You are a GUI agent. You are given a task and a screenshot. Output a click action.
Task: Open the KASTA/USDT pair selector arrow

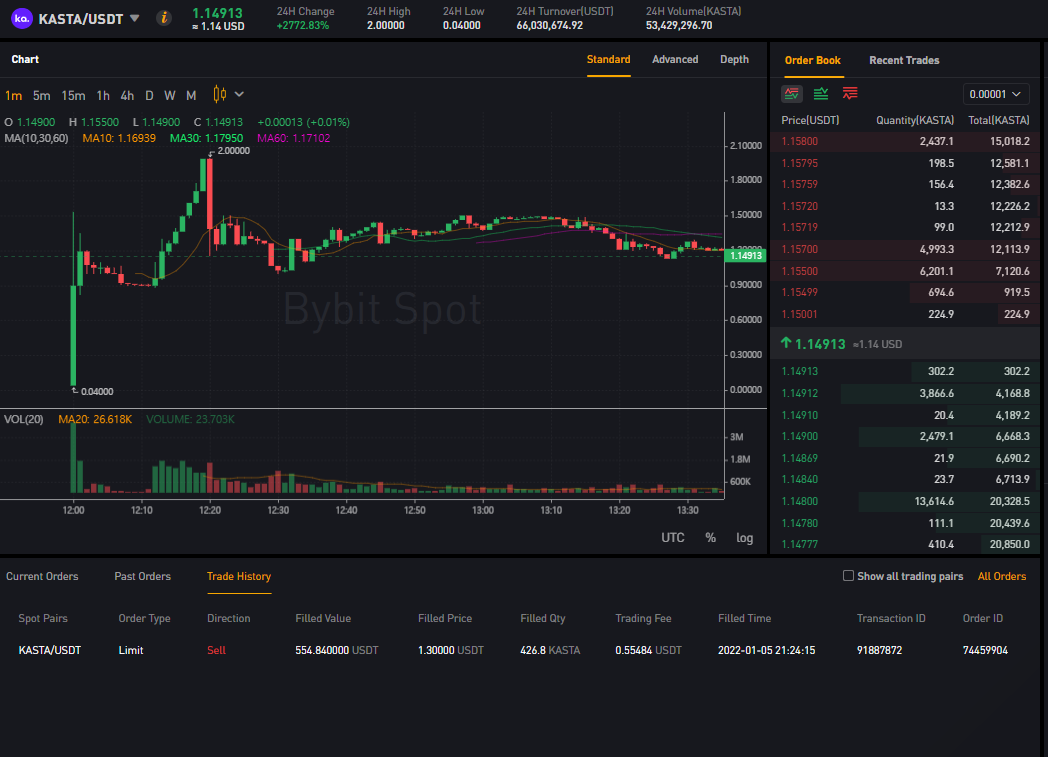pos(135,18)
